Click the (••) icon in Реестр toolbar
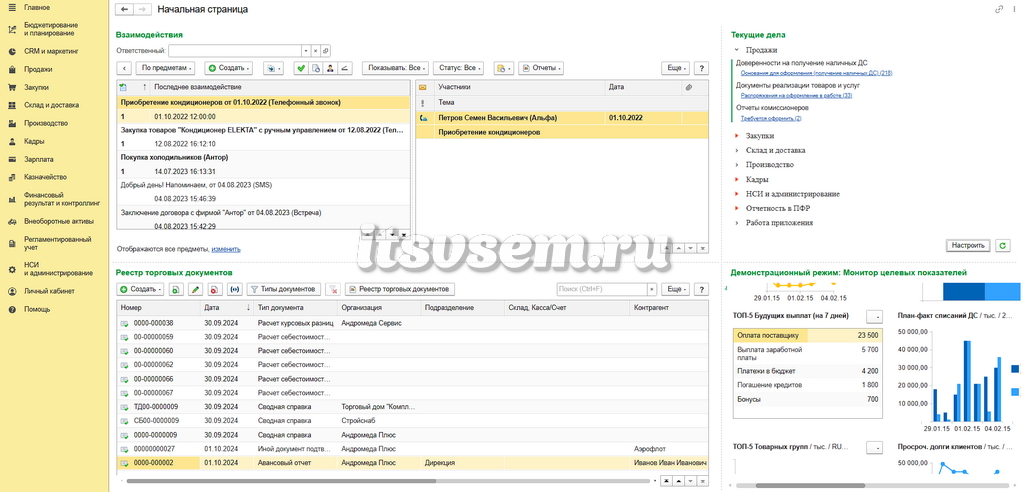 (234, 289)
